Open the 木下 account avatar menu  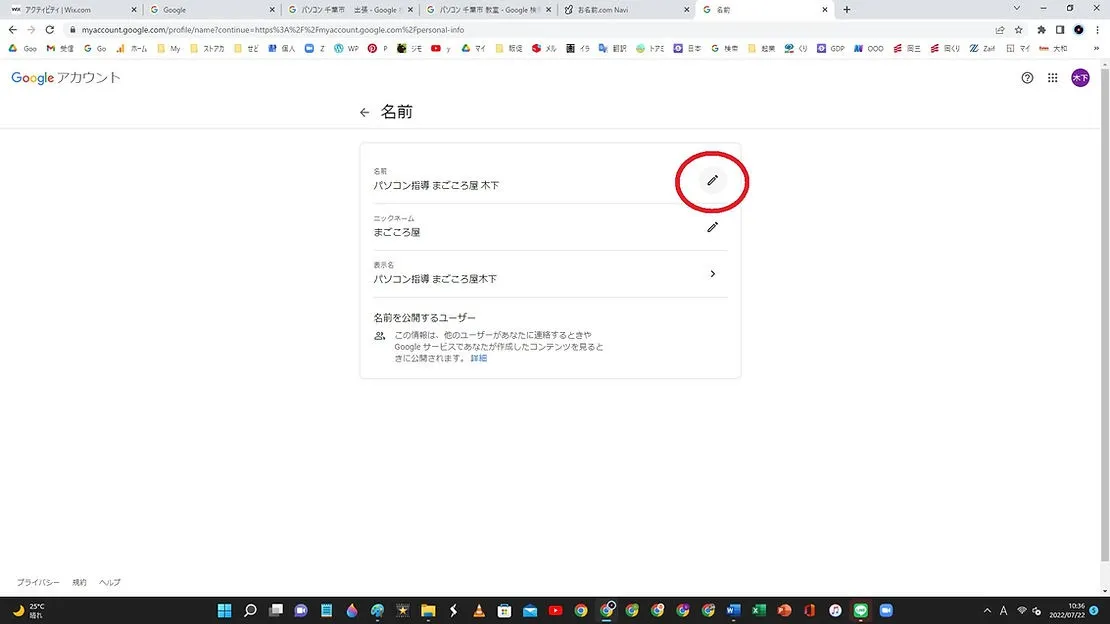tap(1080, 78)
